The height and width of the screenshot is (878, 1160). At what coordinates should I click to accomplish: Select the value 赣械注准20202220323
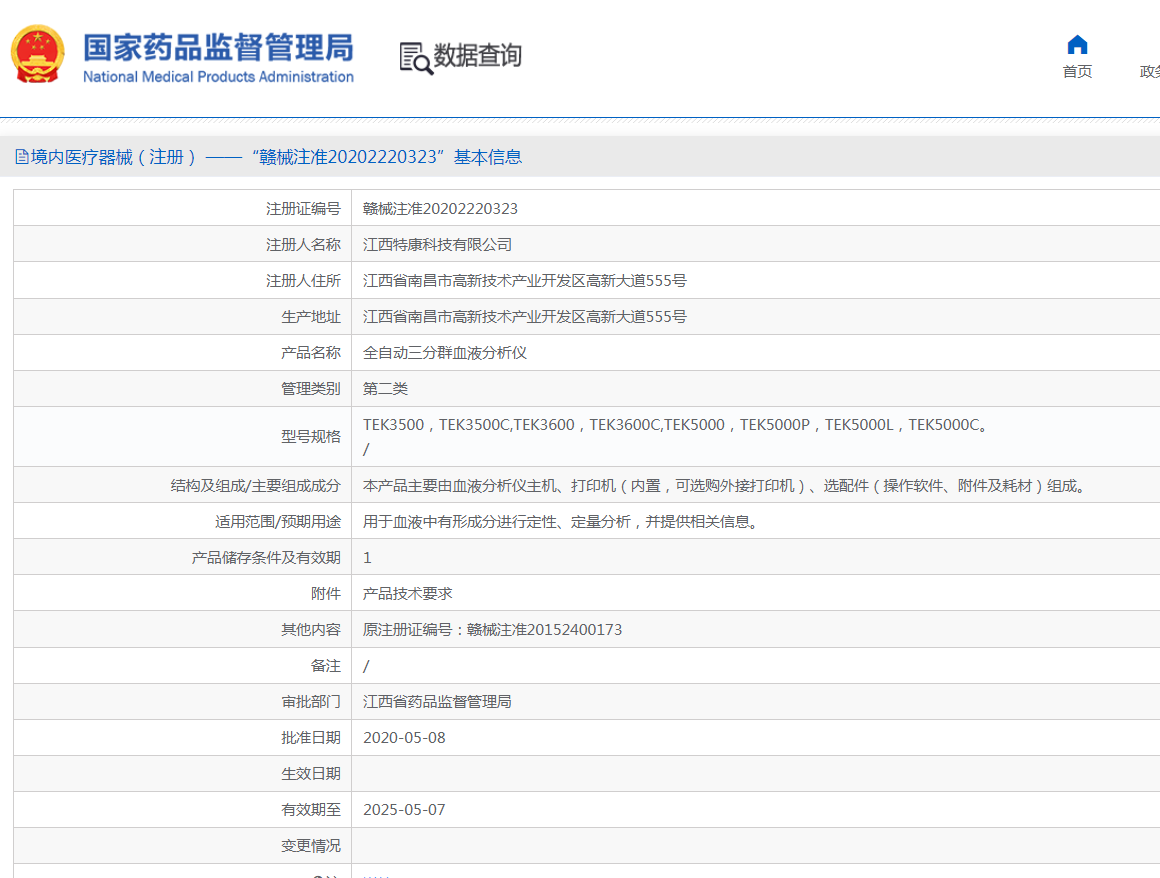(440, 209)
